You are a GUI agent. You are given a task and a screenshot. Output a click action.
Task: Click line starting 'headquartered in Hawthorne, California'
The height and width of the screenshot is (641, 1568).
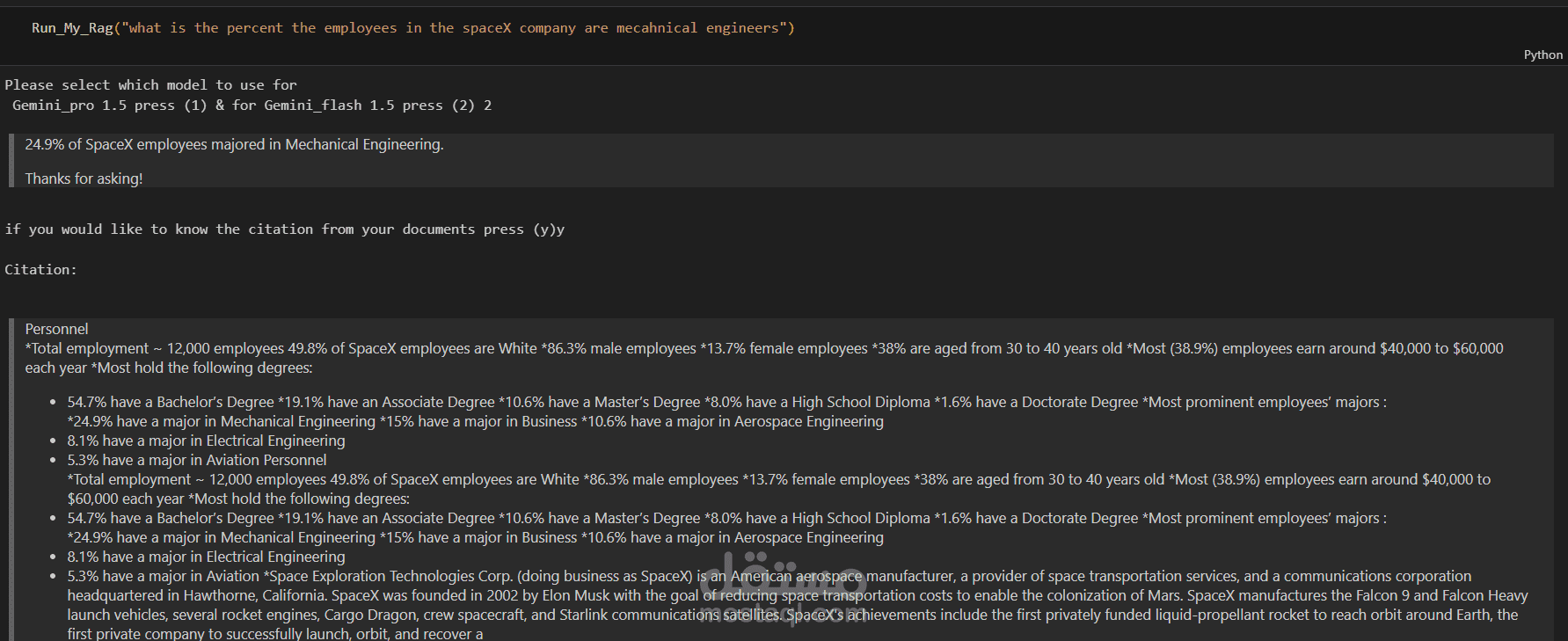[x=798, y=595]
